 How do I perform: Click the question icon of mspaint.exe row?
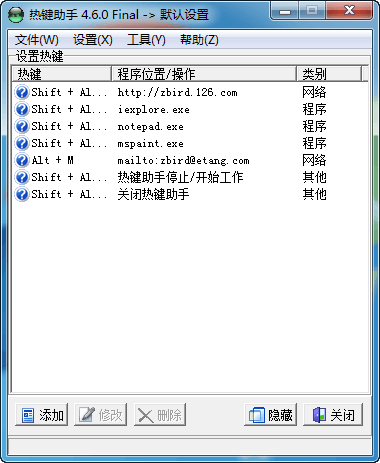tap(22, 143)
